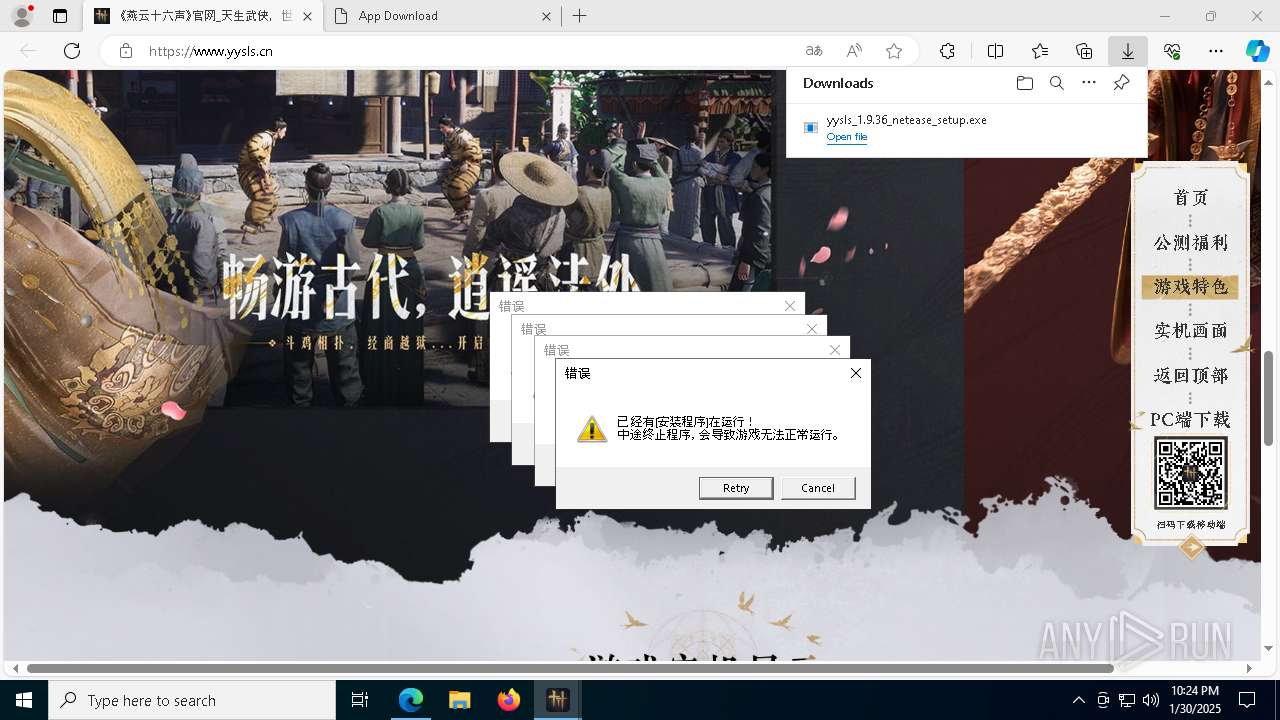
Task: Refresh the current page
Action: 72,51
